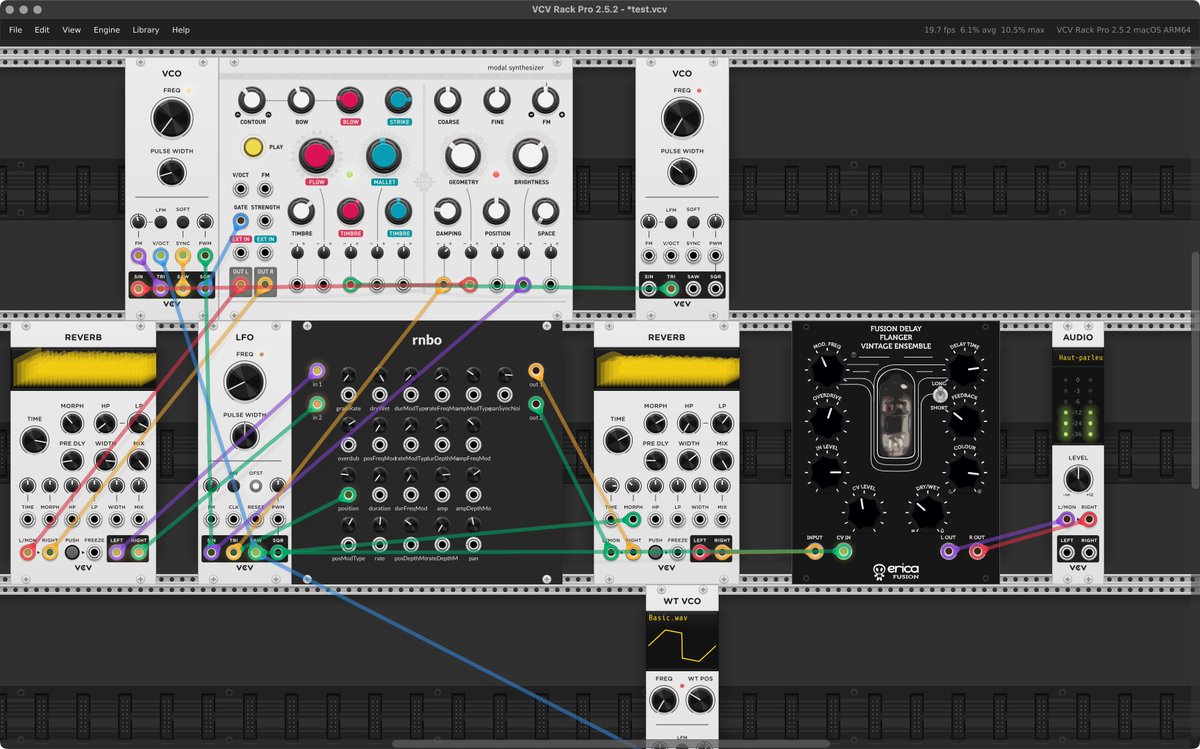Click the AUDIO module RIGHT output jack
This screenshot has height=749, width=1200.
tap(1089, 552)
